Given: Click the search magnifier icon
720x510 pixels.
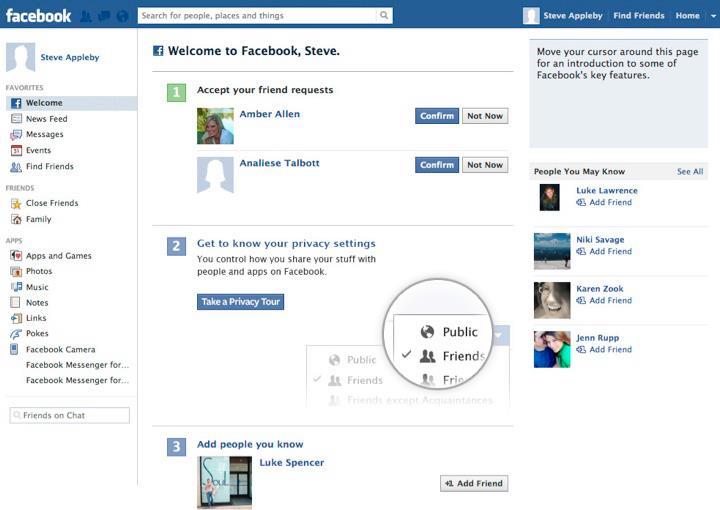Looking at the screenshot, I should [x=384, y=16].
